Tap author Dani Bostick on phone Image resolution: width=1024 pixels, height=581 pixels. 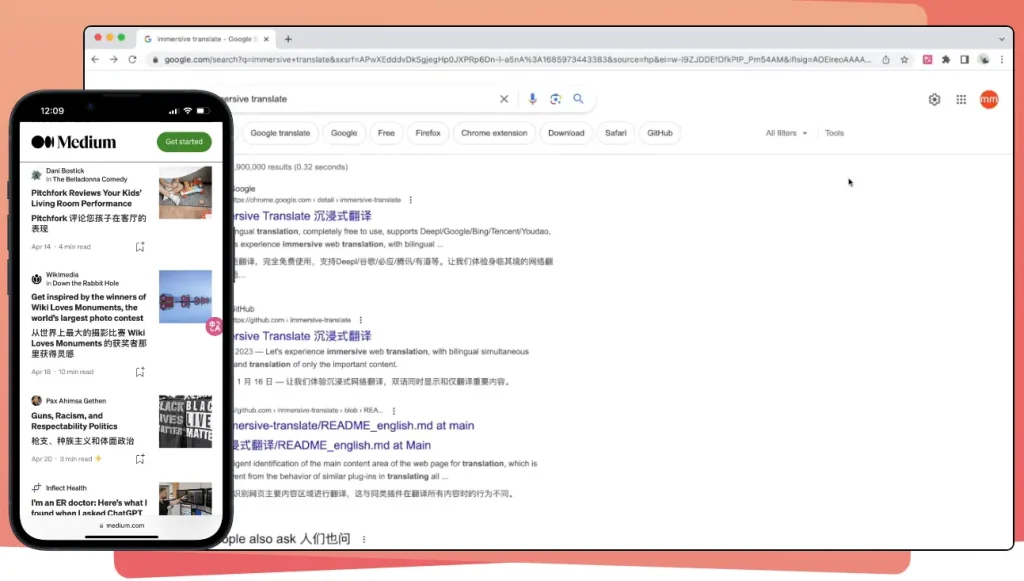pos(65,171)
